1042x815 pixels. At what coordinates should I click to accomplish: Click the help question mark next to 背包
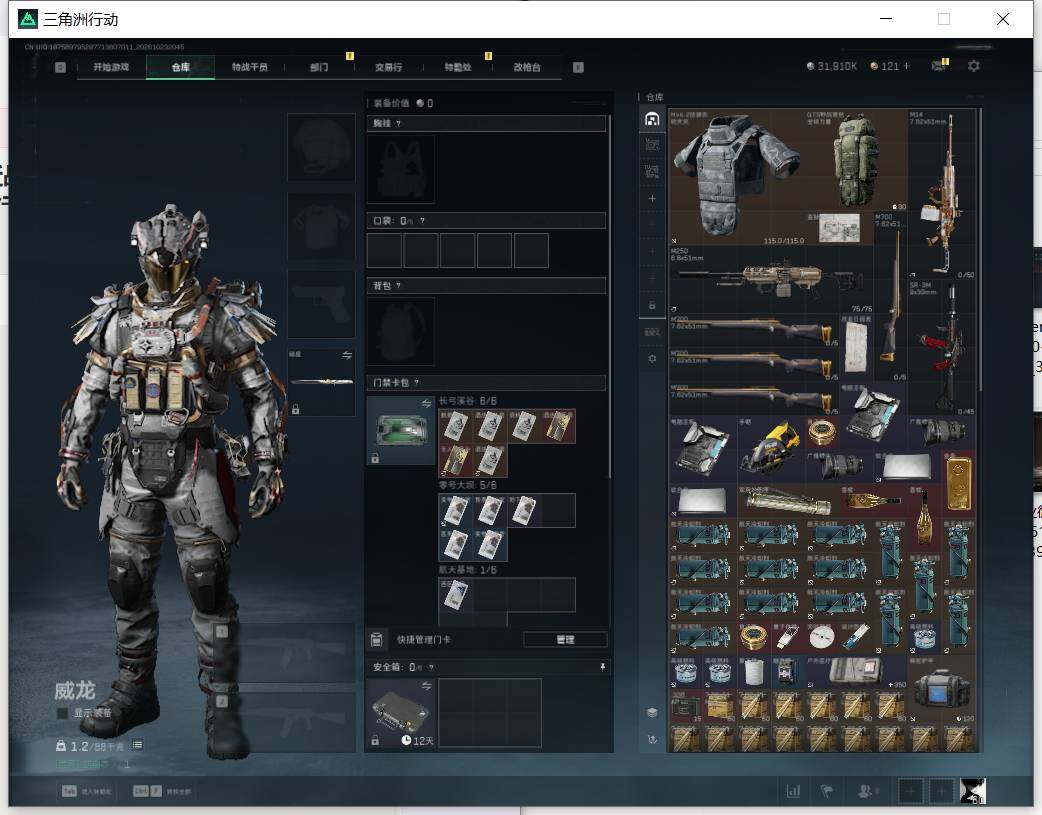[398, 286]
